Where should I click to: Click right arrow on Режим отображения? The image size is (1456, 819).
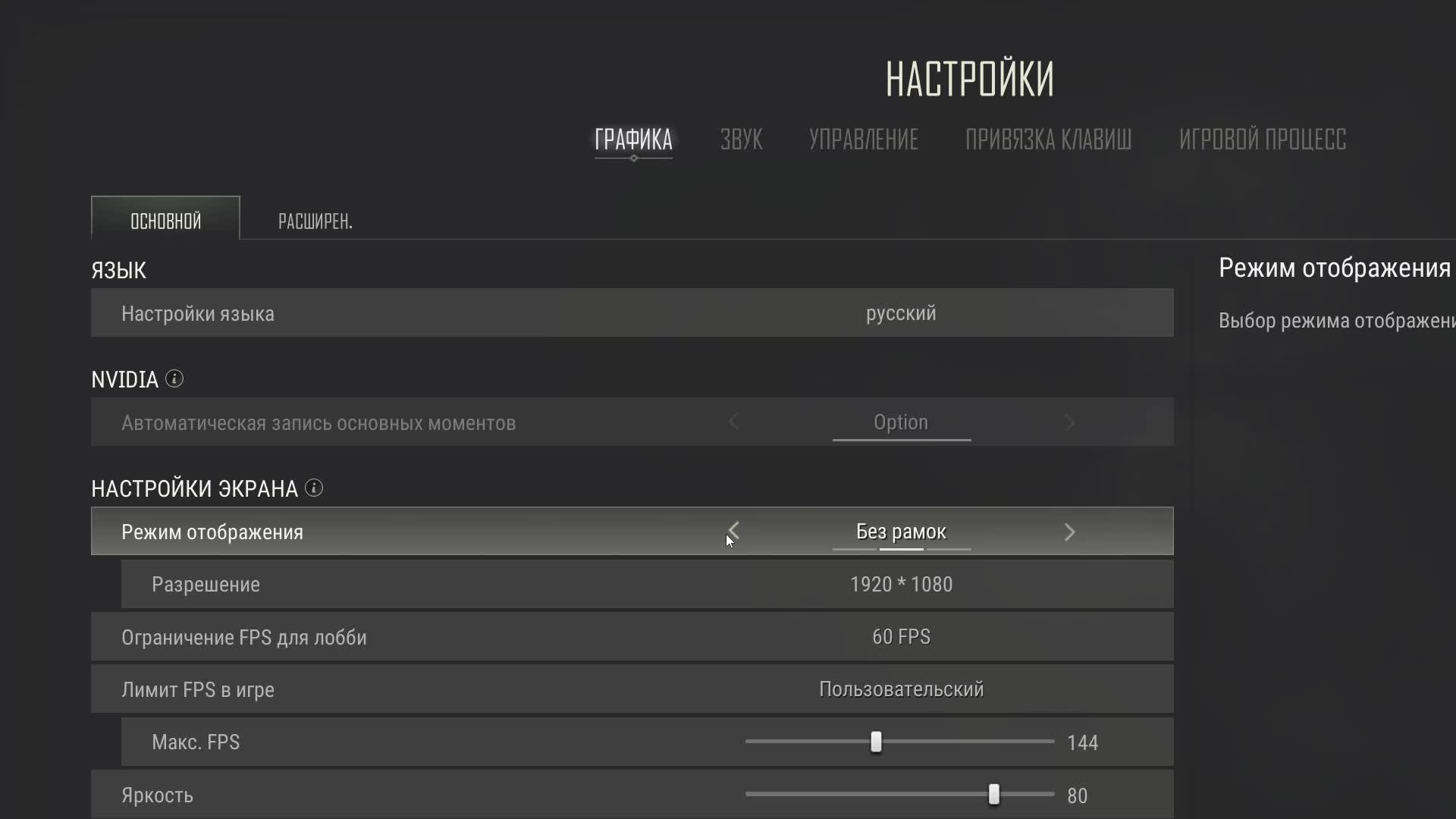(x=1069, y=532)
